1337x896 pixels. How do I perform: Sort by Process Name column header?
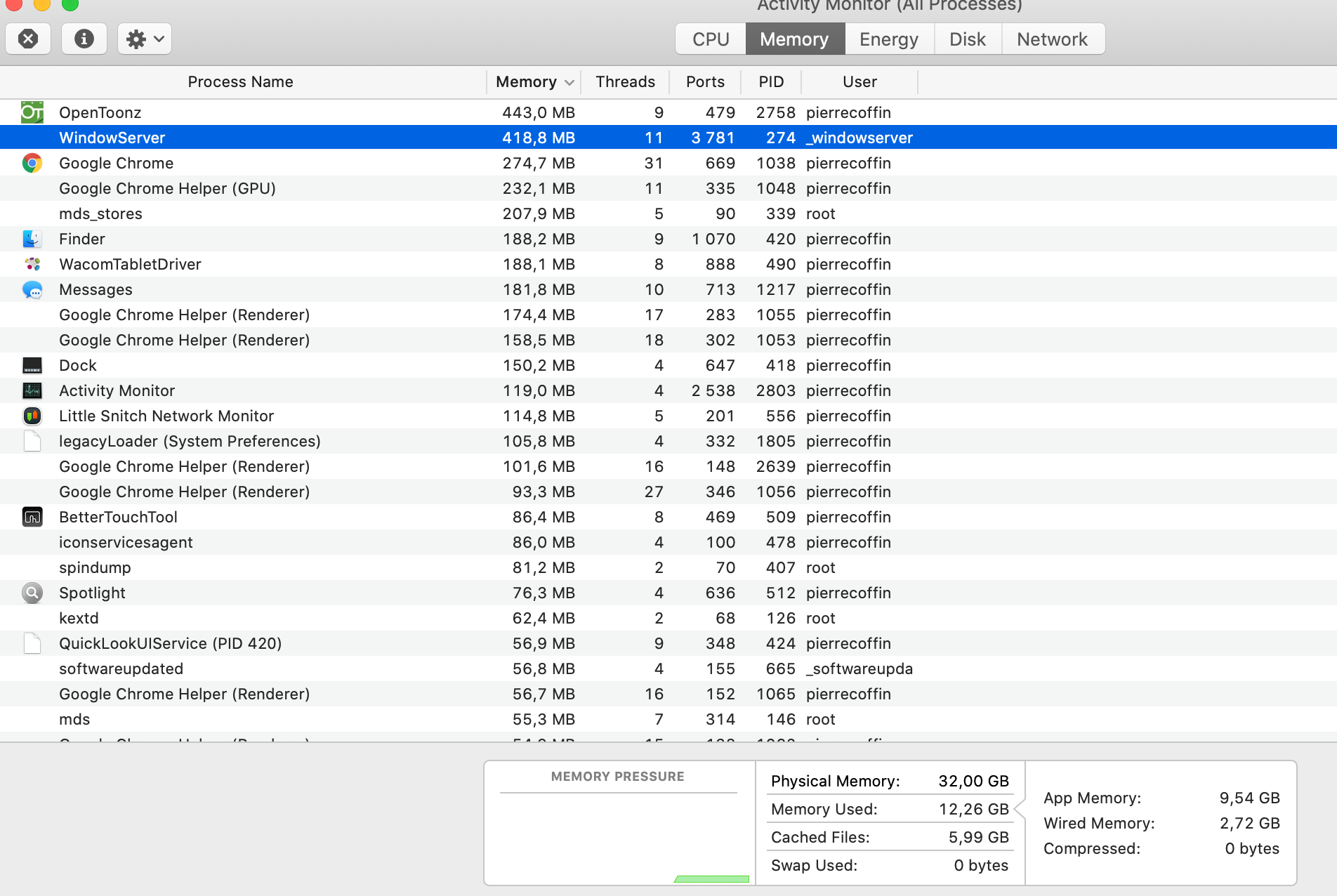241,81
